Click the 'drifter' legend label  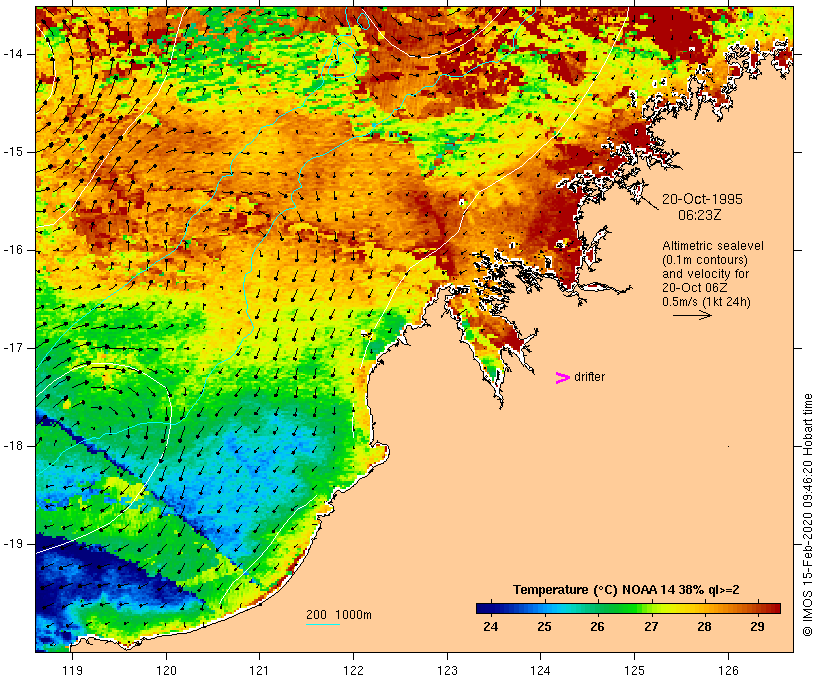click(589, 377)
